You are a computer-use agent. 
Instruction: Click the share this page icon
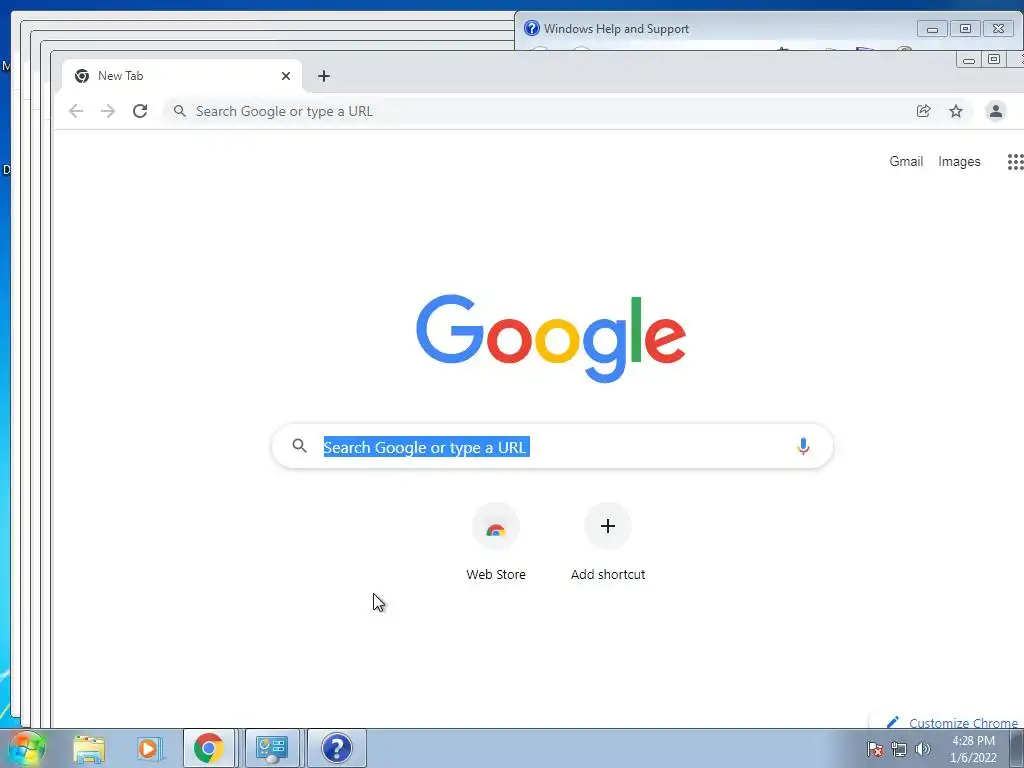923,111
